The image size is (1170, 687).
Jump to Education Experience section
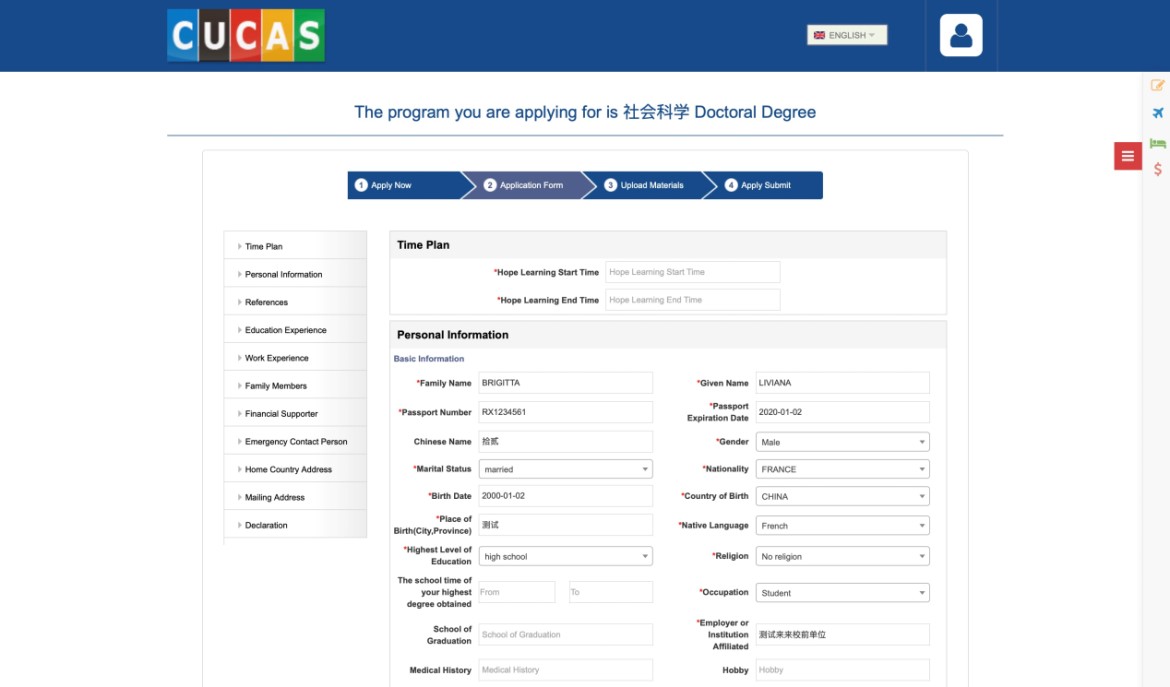(285, 330)
